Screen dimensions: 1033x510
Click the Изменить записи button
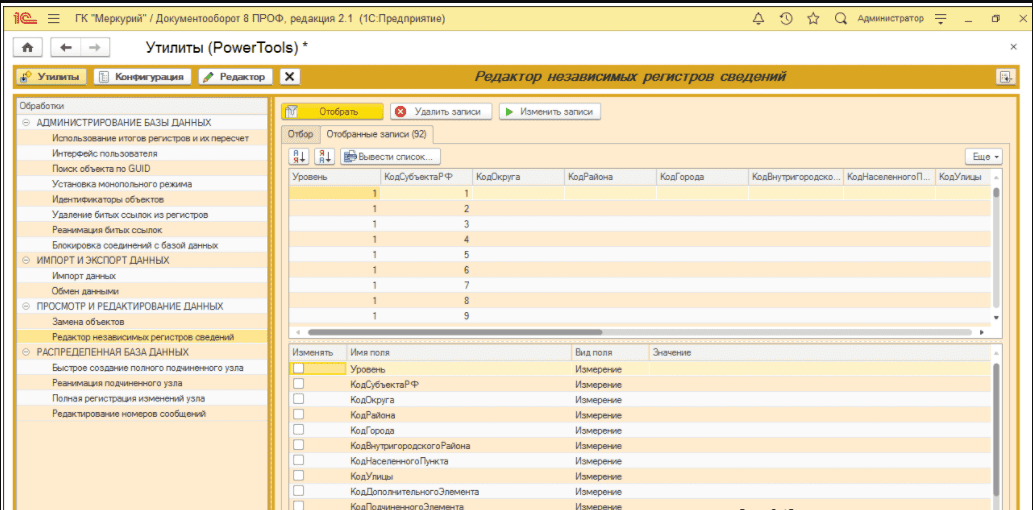coord(550,112)
